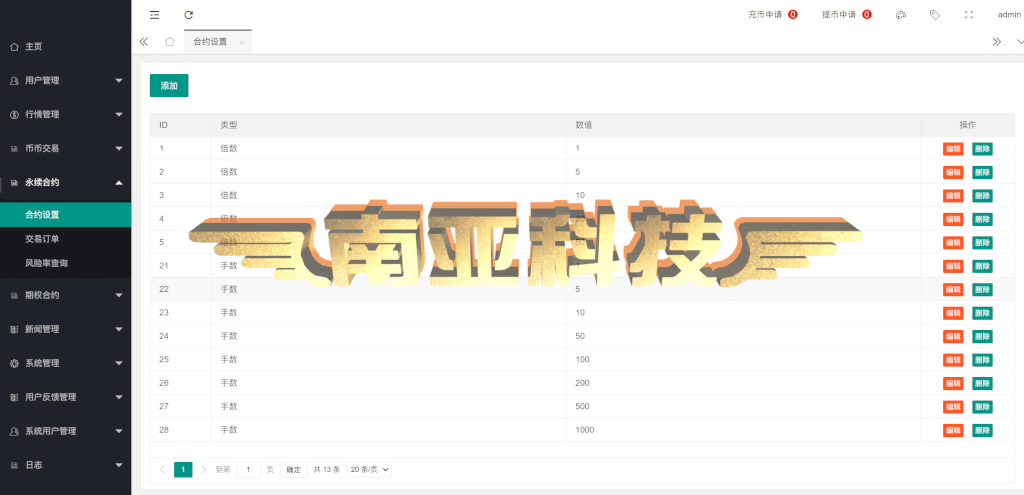Click 删除 for row ID 5
Viewport: 1024px width, 495px height.
click(x=982, y=242)
